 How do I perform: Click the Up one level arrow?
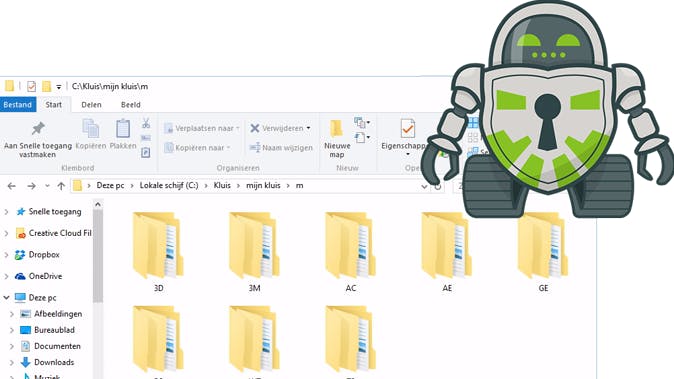[x=61, y=186]
